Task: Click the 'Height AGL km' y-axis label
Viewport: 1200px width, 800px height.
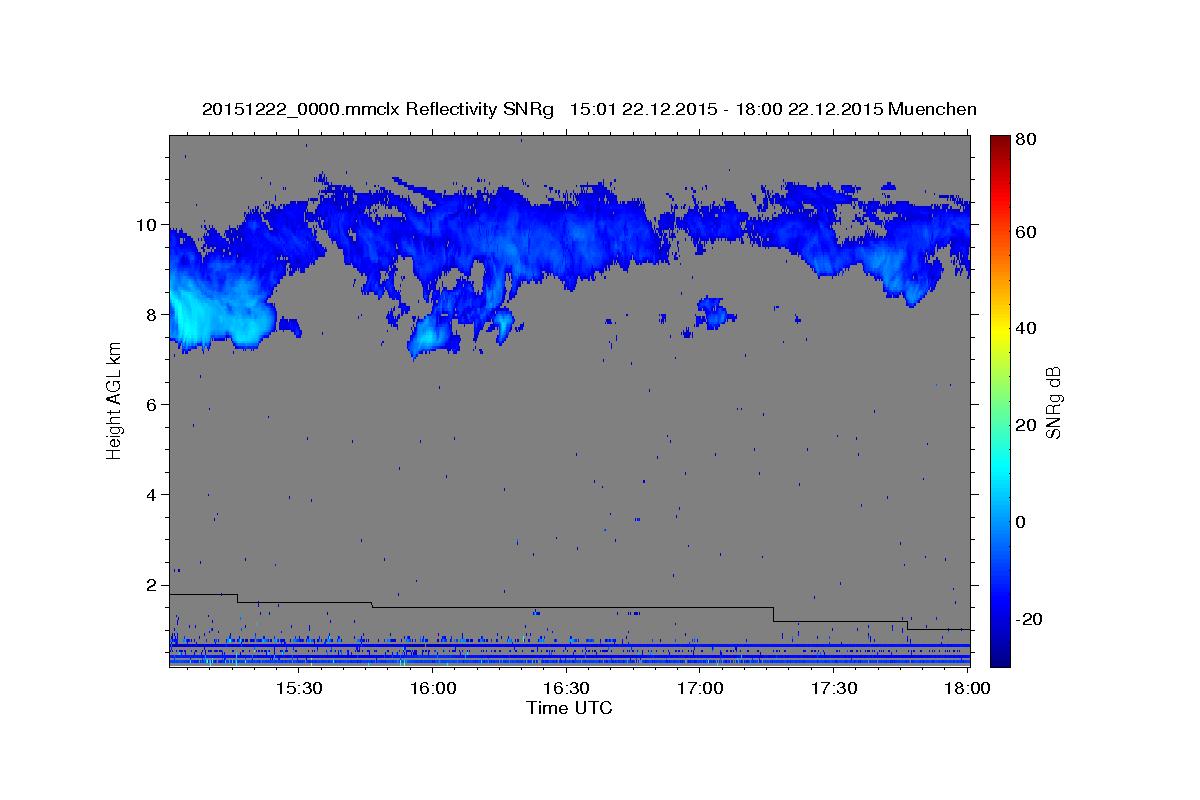Action: [114, 400]
